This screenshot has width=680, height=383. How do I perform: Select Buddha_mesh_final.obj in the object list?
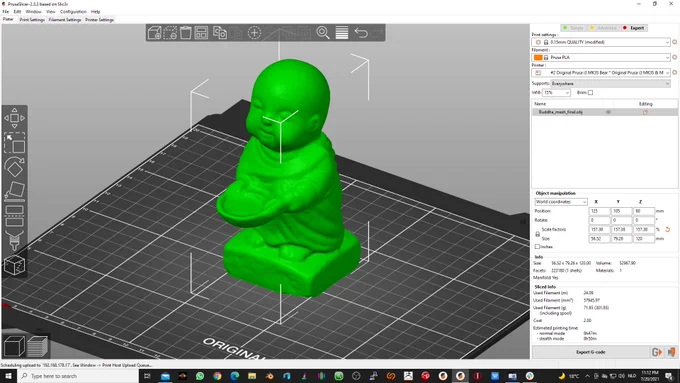coord(561,112)
